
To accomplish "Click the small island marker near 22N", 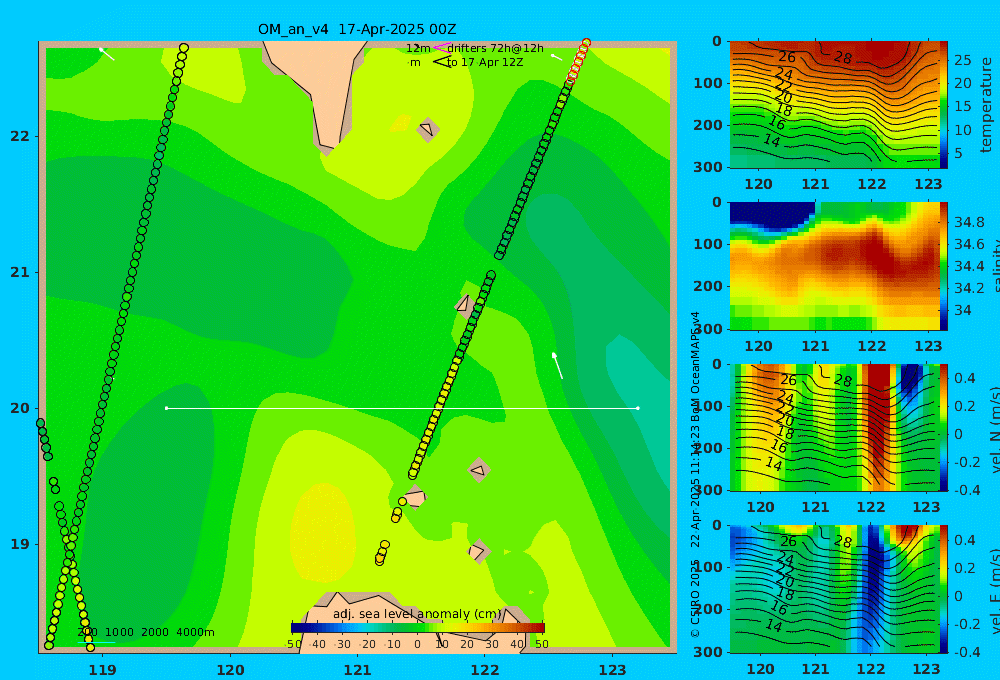I will (427, 129).
